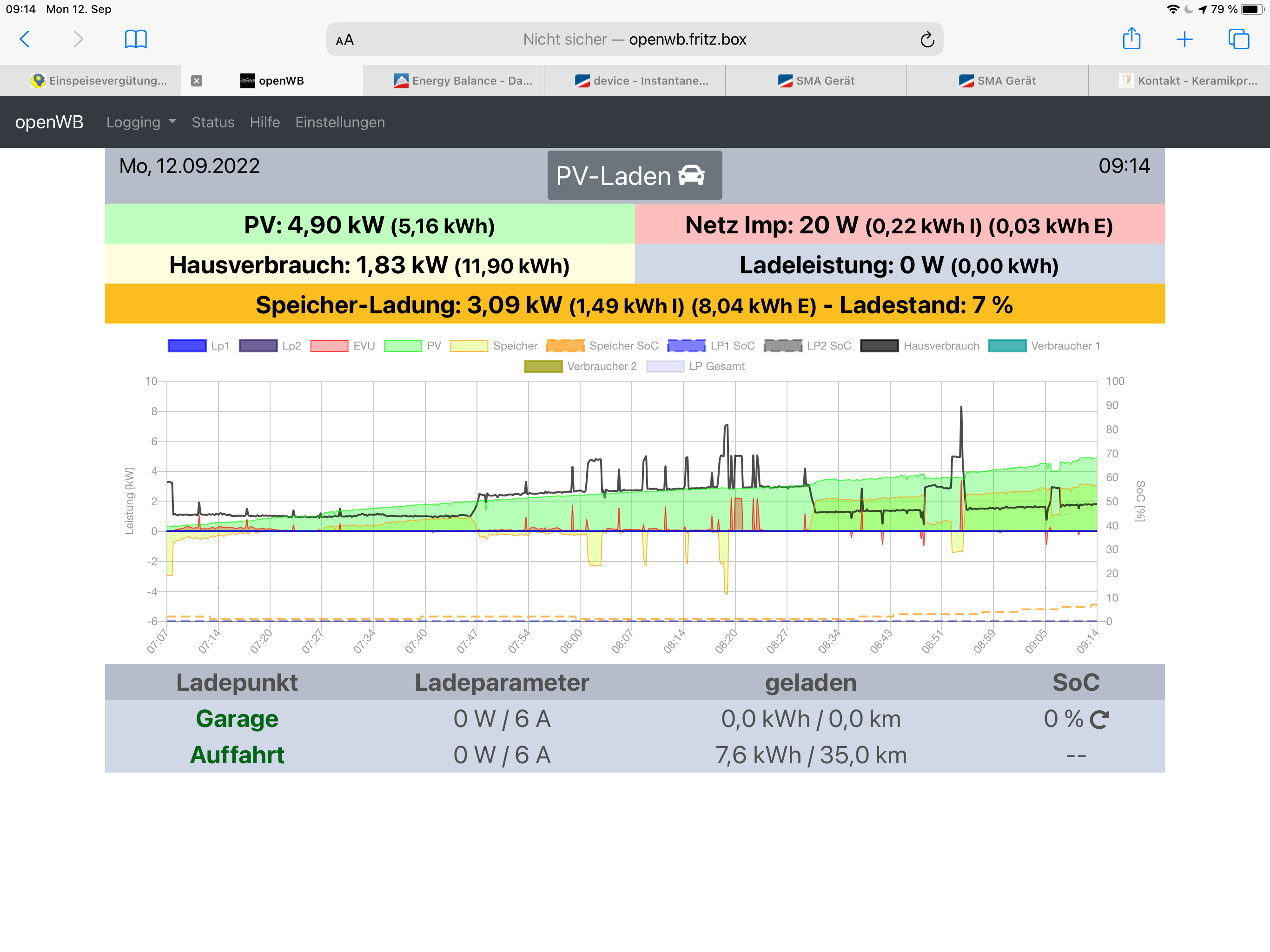
Task: Click the Auffahrt charge point link
Action: [237, 755]
